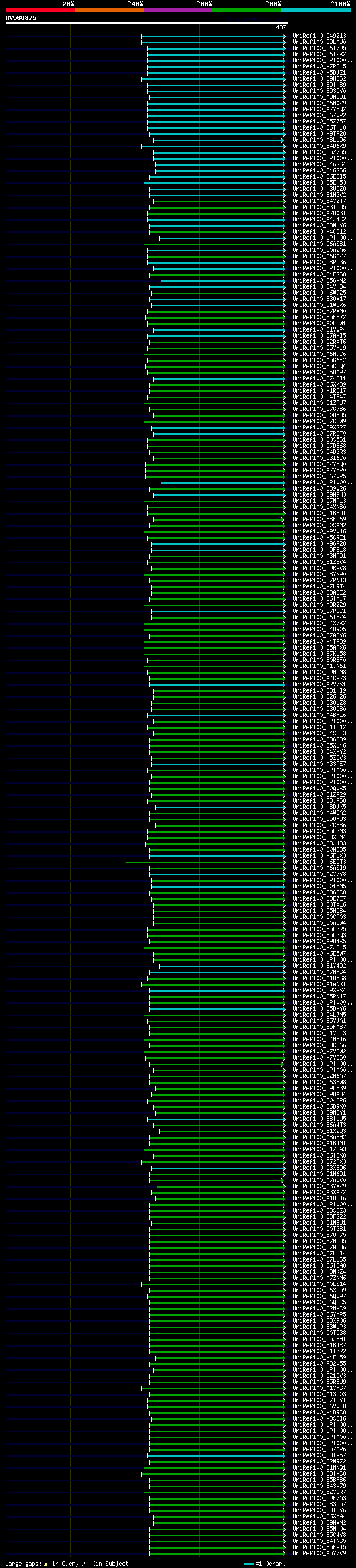356x1568 pixels.
Task: Click label UniRef100_A8LUD6
Action: 319,140
